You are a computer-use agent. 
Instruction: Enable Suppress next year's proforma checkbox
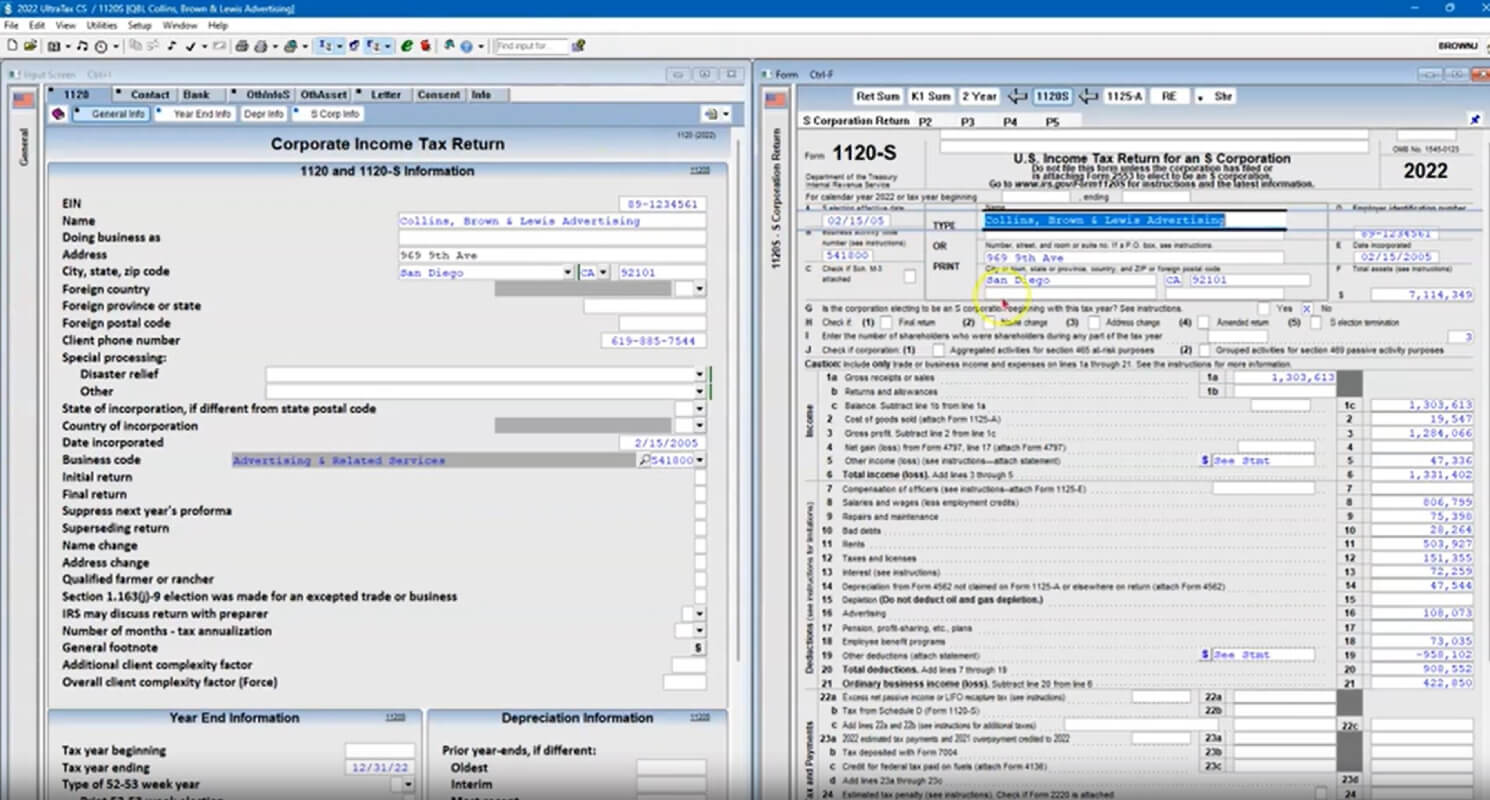point(700,511)
